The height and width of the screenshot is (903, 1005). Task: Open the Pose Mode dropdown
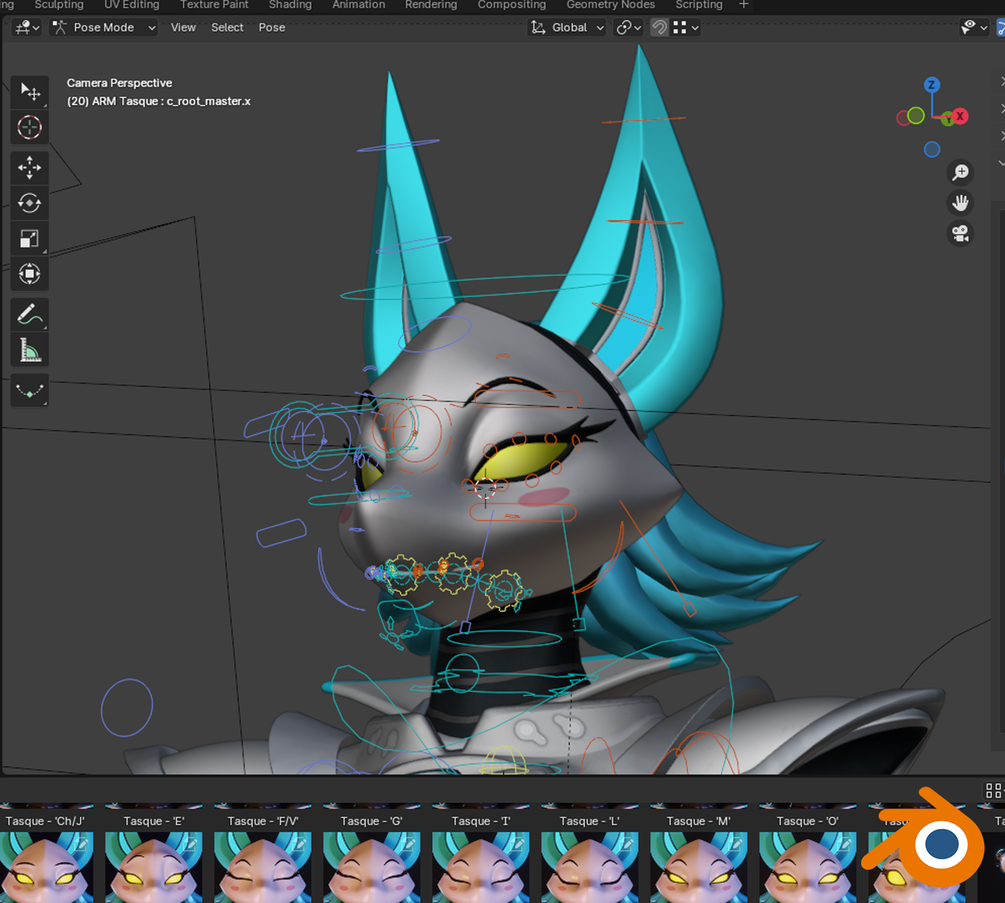click(103, 28)
